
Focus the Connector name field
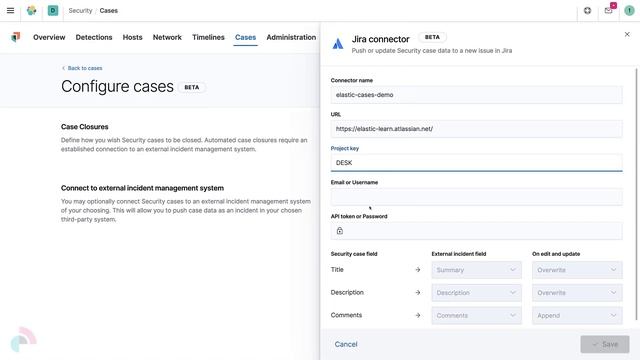point(476,95)
